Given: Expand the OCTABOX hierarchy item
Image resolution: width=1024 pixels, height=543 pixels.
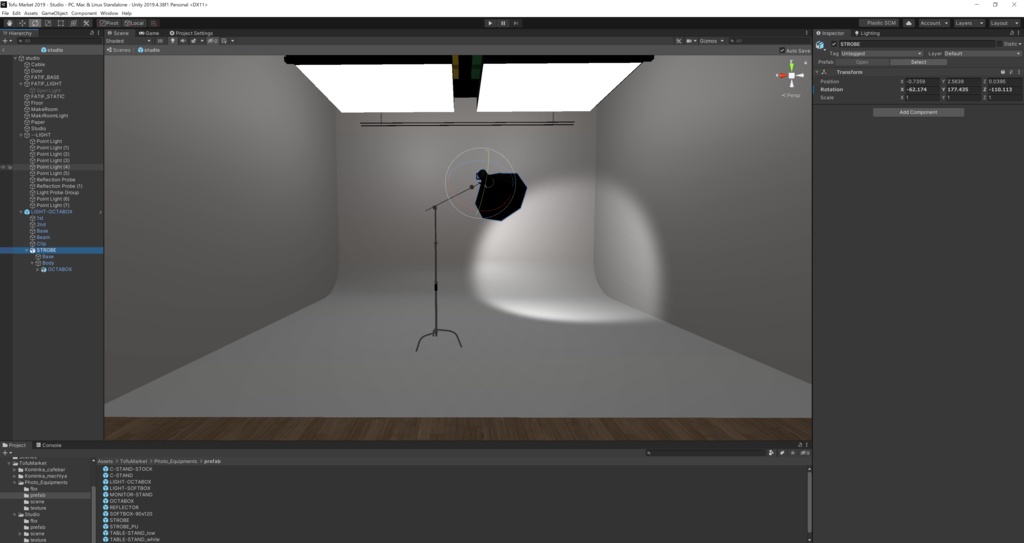Looking at the screenshot, I should (37, 269).
